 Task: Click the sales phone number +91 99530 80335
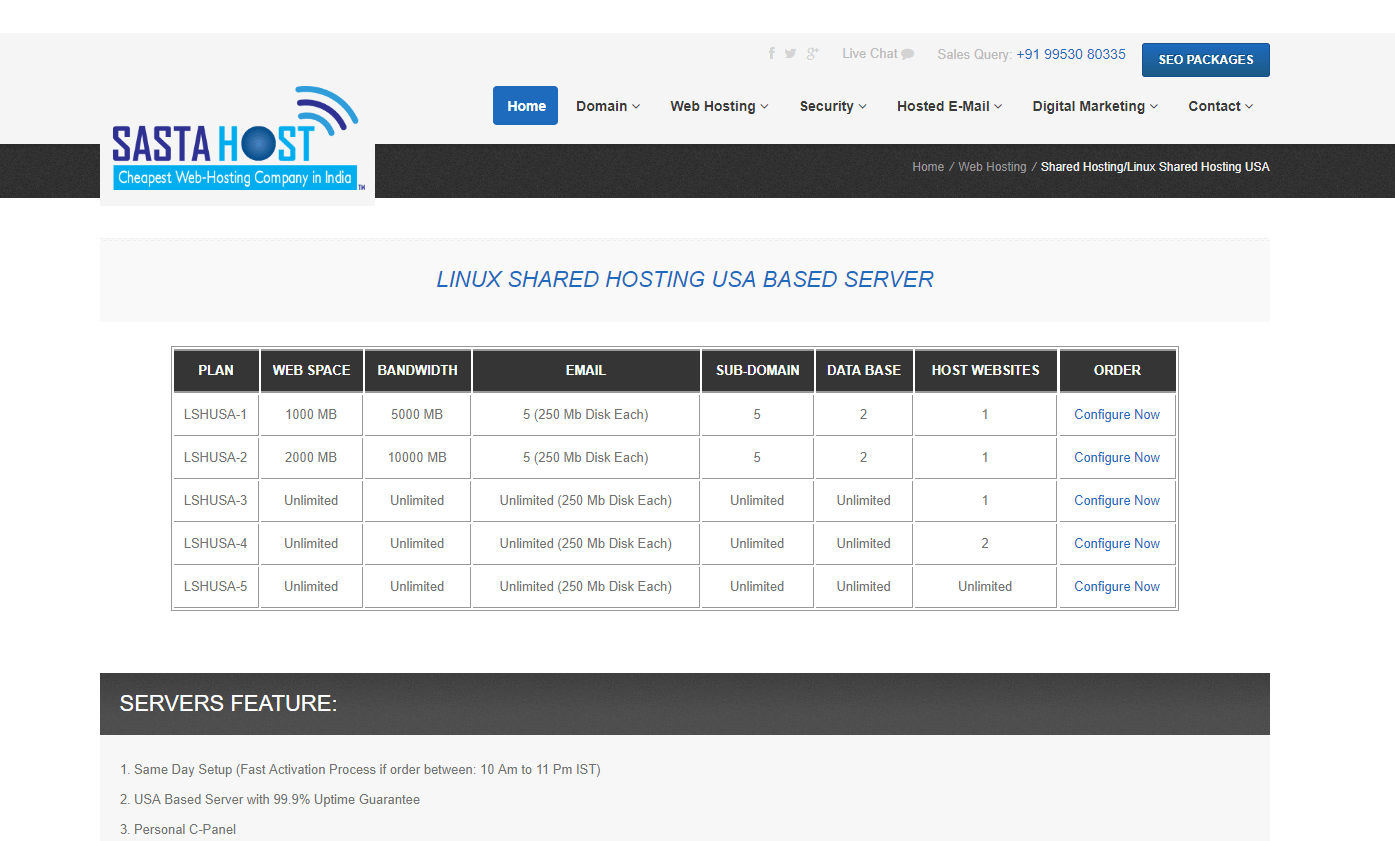pos(1071,54)
